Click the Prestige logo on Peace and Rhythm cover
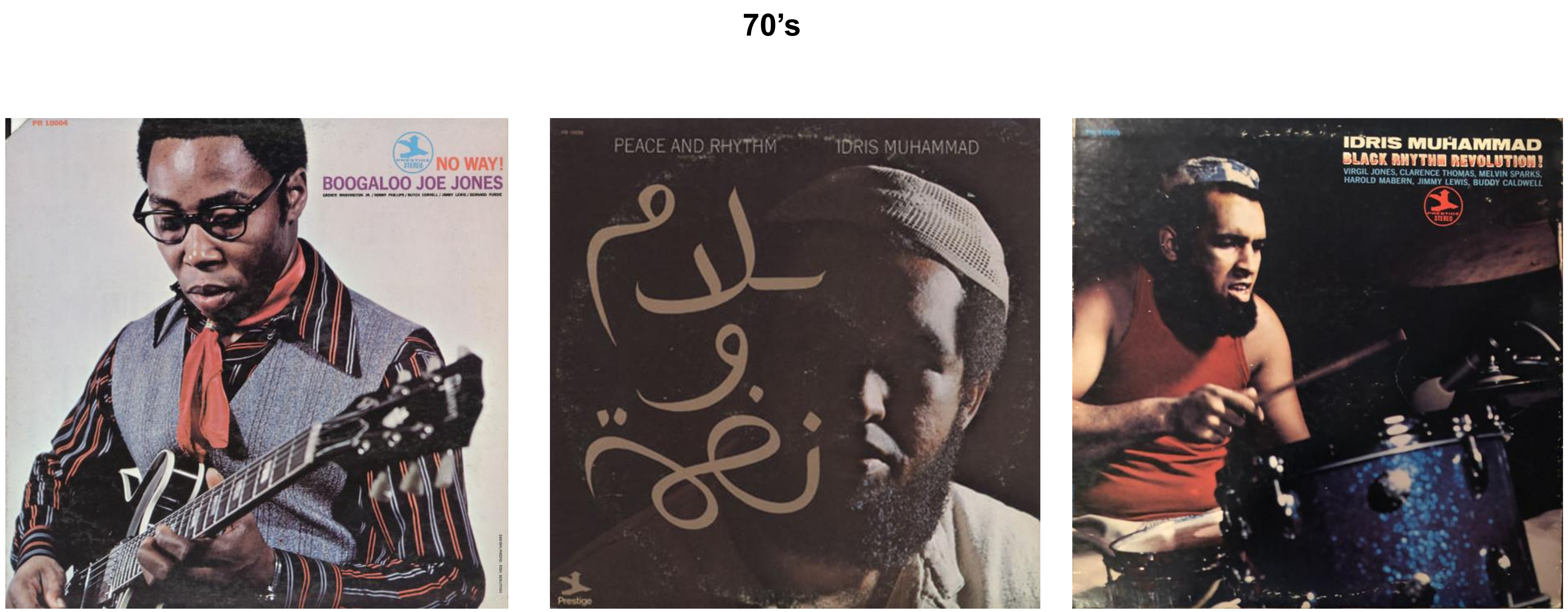The image size is (1568, 612). 574,591
